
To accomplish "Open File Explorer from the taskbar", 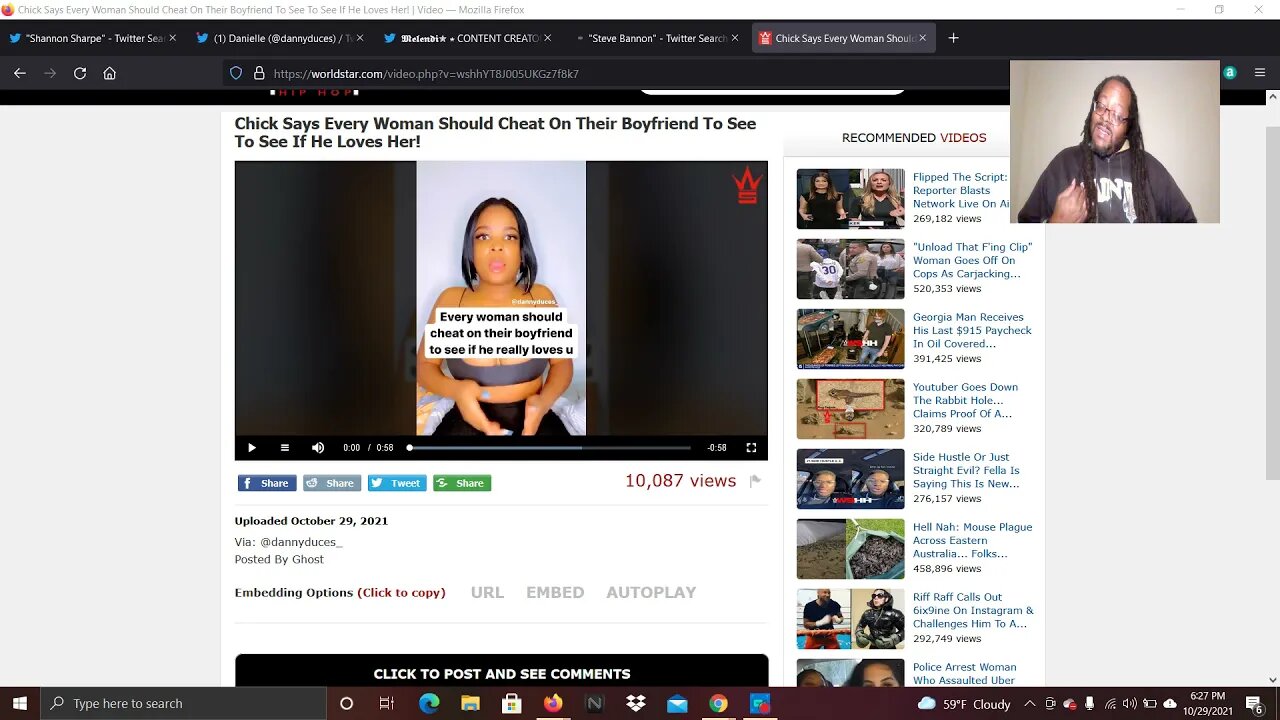I will 470,703.
